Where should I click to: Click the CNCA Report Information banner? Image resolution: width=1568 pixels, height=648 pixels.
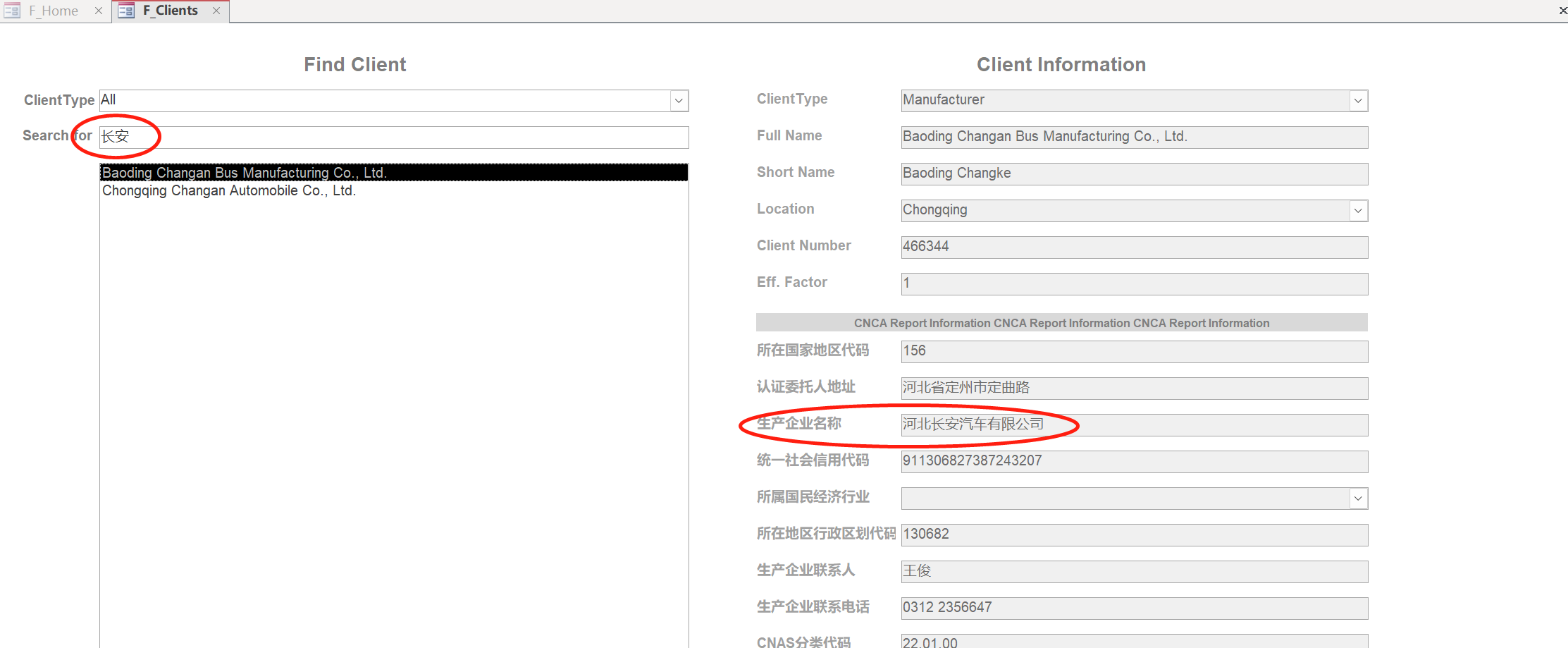pyautogui.click(x=1062, y=323)
